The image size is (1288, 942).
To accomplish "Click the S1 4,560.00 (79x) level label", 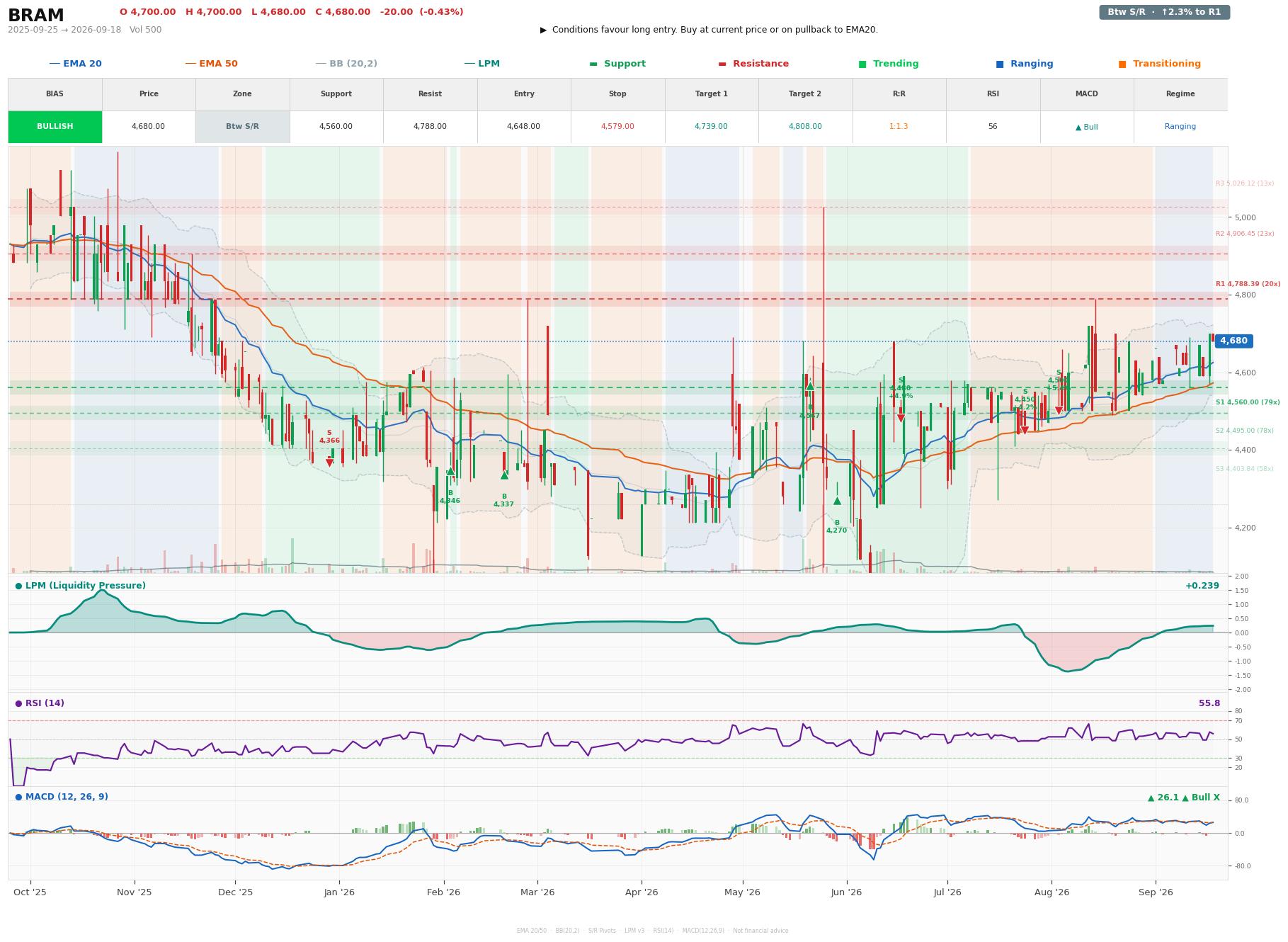I will click(1248, 402).
